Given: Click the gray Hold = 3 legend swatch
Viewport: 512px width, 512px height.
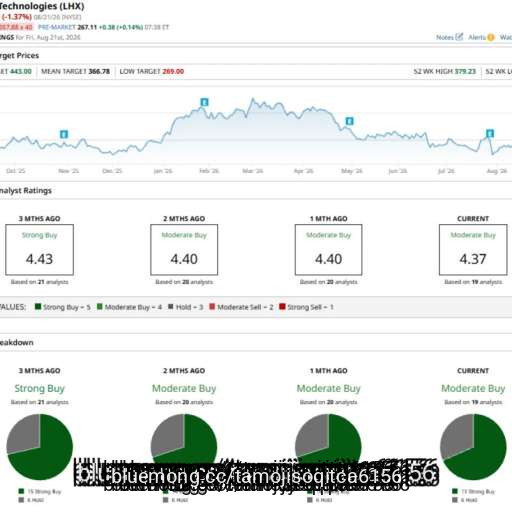Looking at the screenshot, I should coord(171,306).
